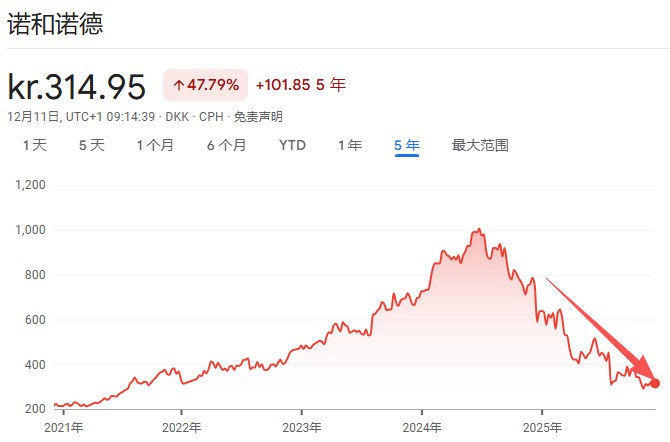Click the 2023年 axis label
The width and height of the screenshot is (670, 442).
[x=301, y=428]
